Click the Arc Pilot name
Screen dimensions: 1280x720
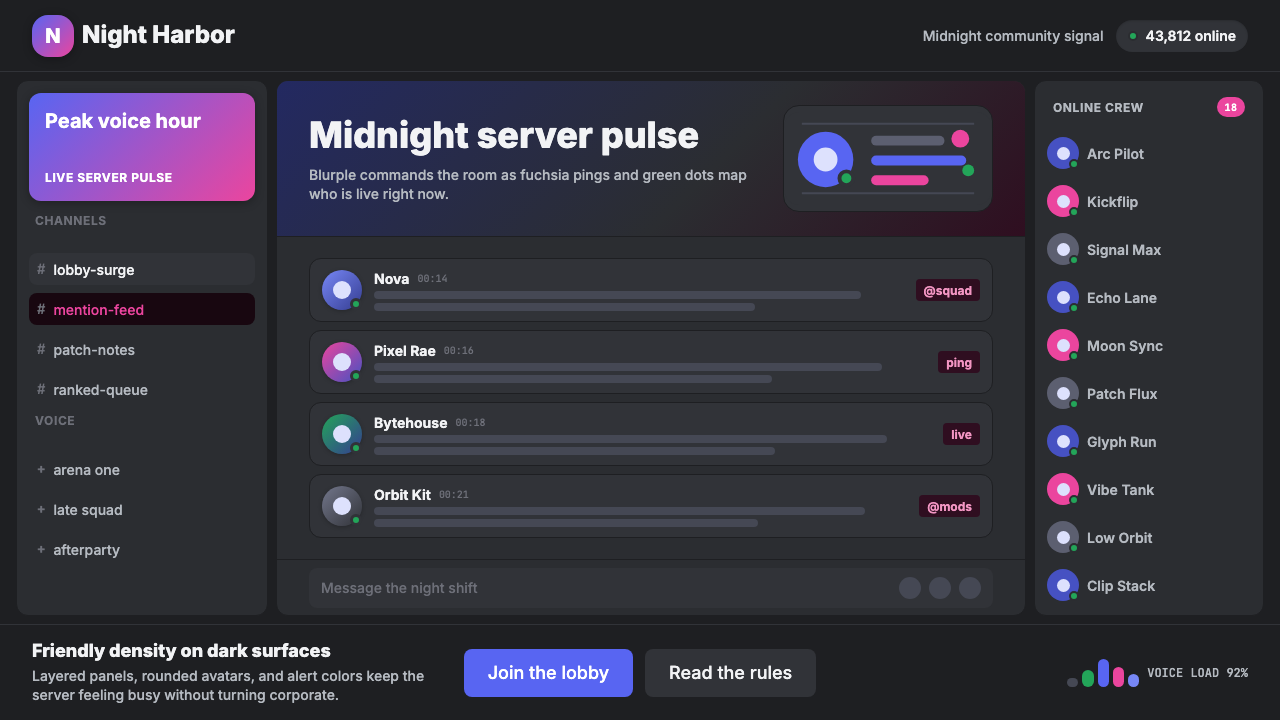click(x=1115, y=154)
